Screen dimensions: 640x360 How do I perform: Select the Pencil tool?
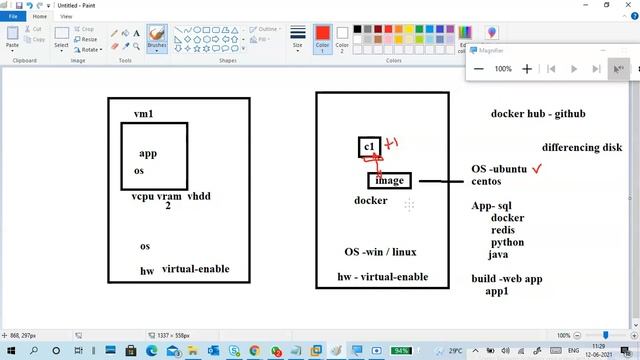115,33
